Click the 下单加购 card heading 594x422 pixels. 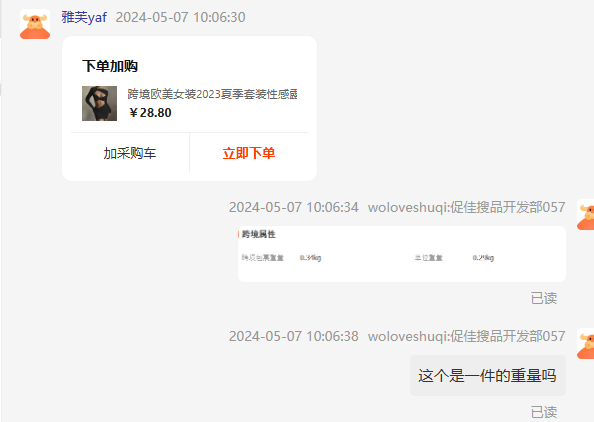point(110,66)
